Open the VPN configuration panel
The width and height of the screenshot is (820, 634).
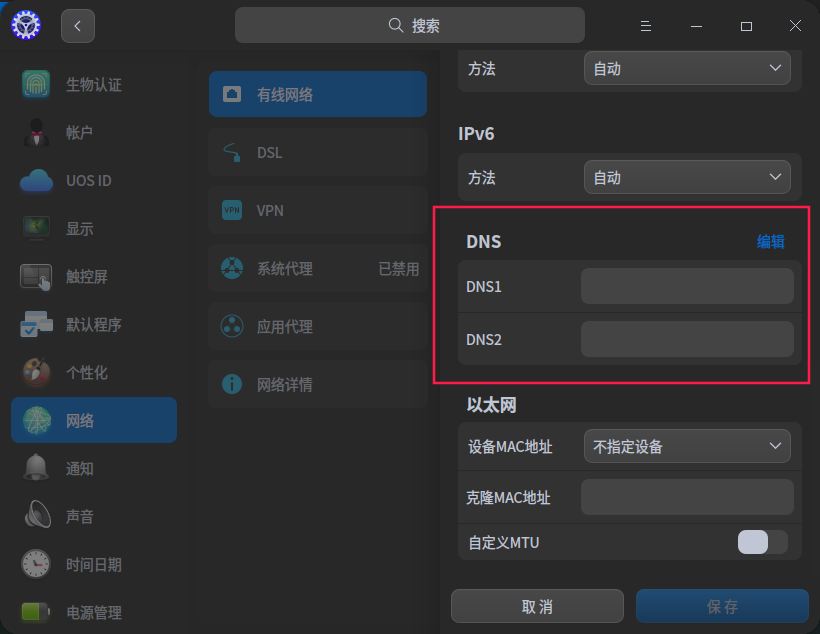318,210
